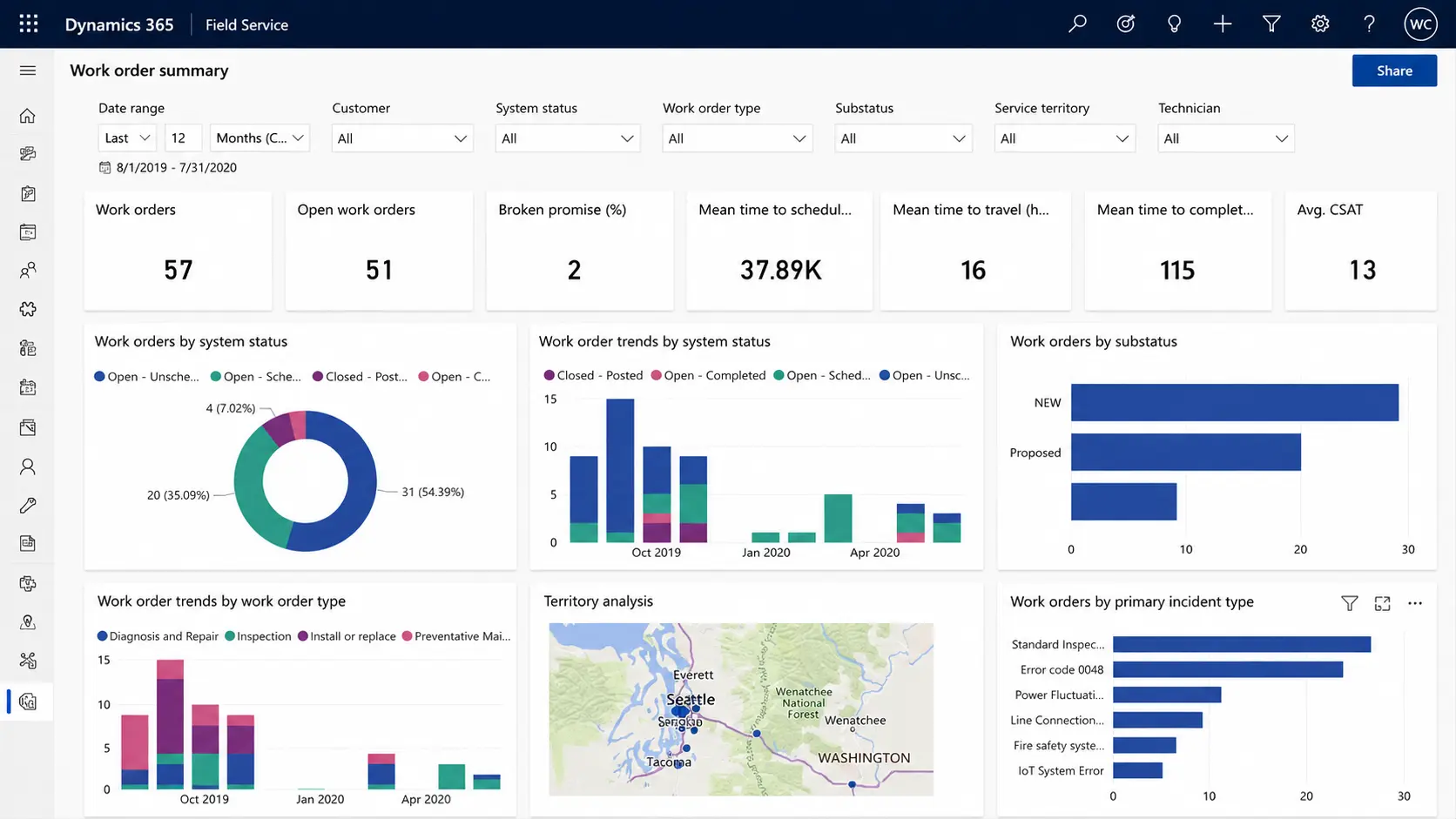The width and height of the screenshot is (1456, 819).
Task: Click Field Service app name in header
Action: coord(246,24)
